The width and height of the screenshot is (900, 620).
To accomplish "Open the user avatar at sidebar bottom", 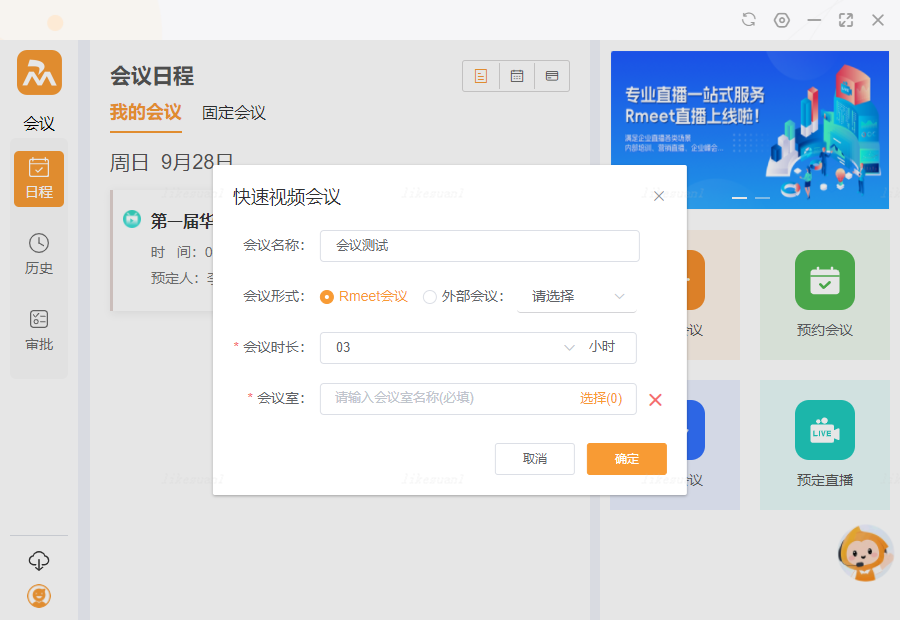I will tap(39, 596).
